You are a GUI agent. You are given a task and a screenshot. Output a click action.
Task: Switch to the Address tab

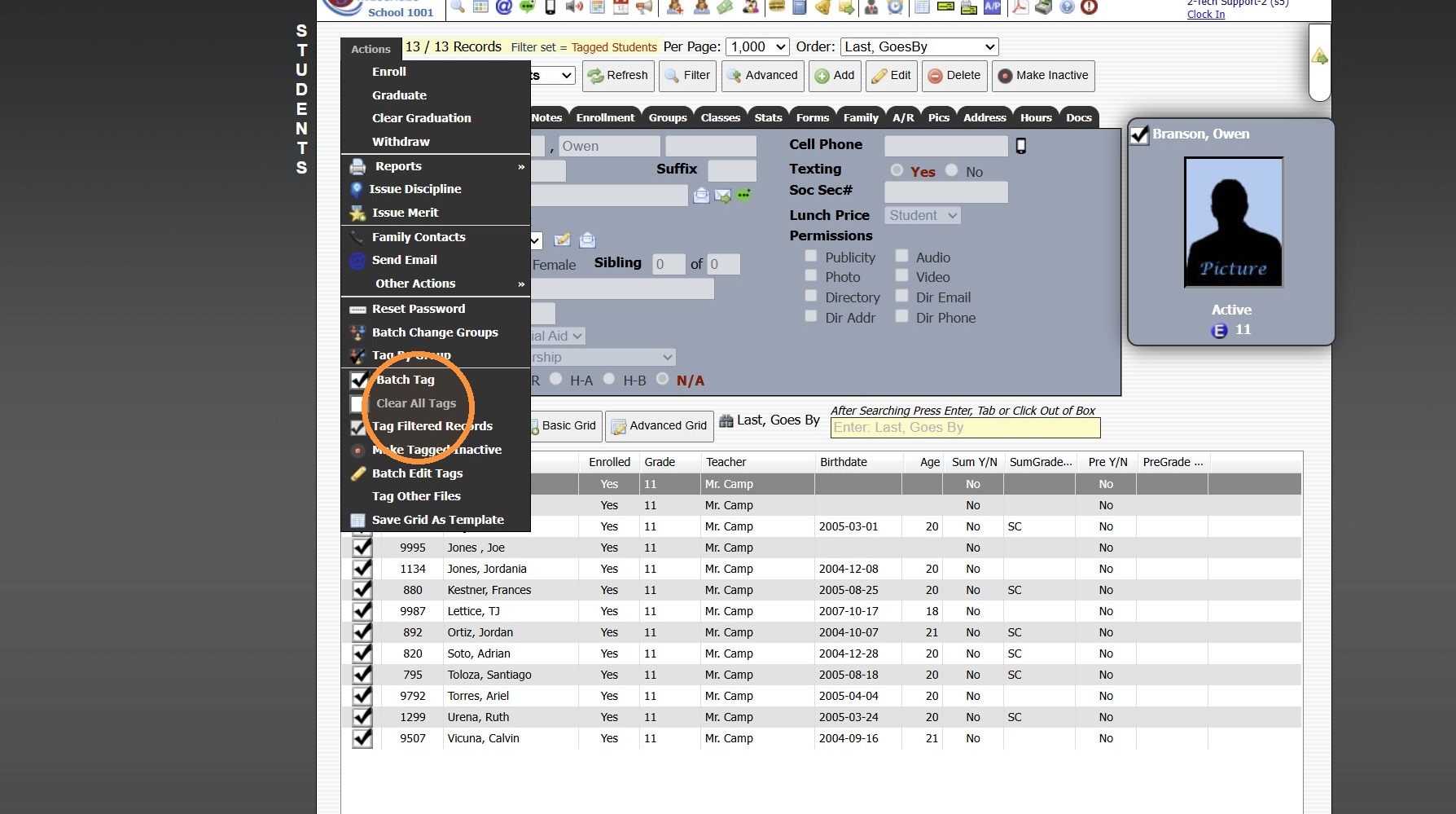985,118
